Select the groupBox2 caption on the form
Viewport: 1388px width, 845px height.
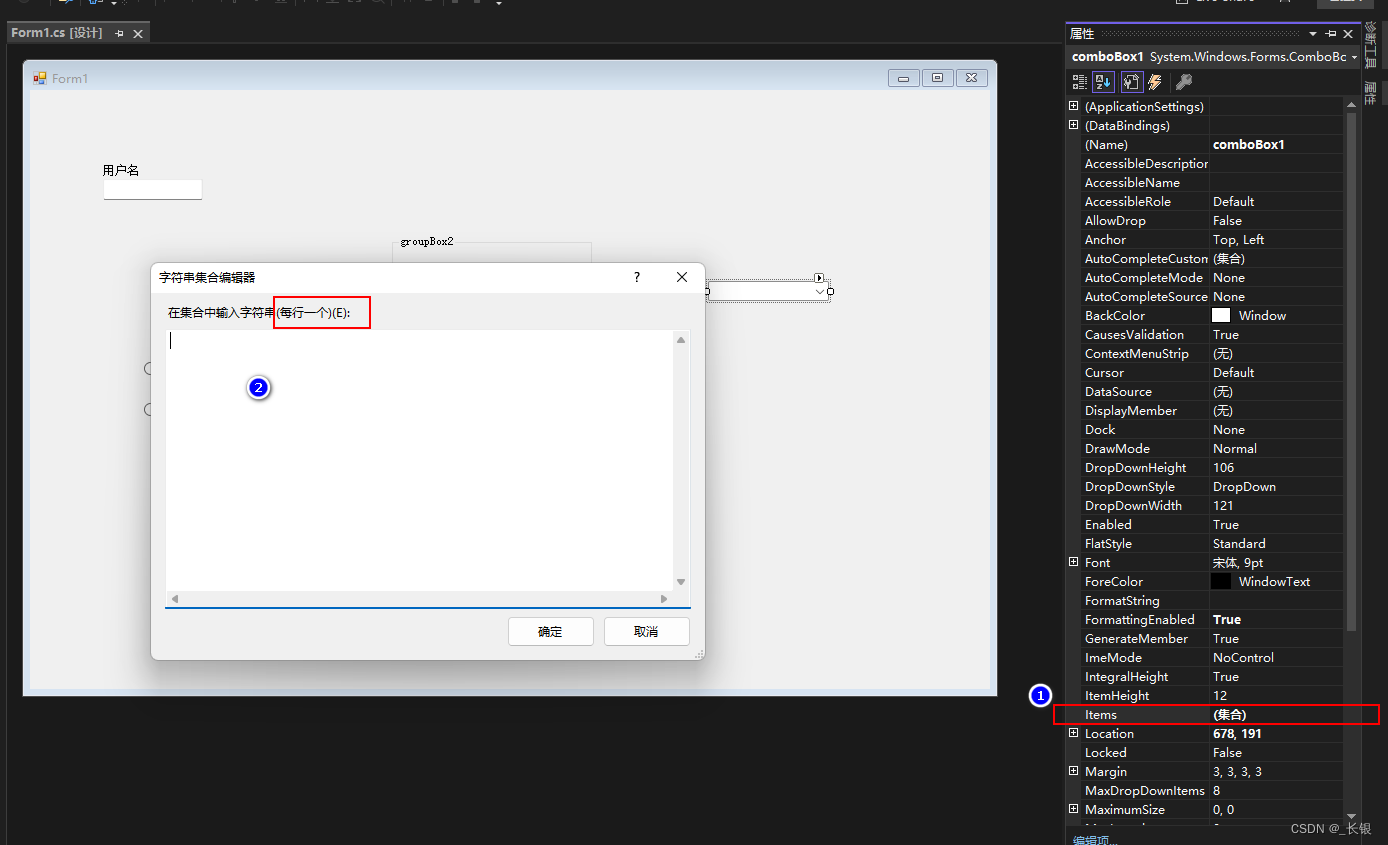click(427, 242)
